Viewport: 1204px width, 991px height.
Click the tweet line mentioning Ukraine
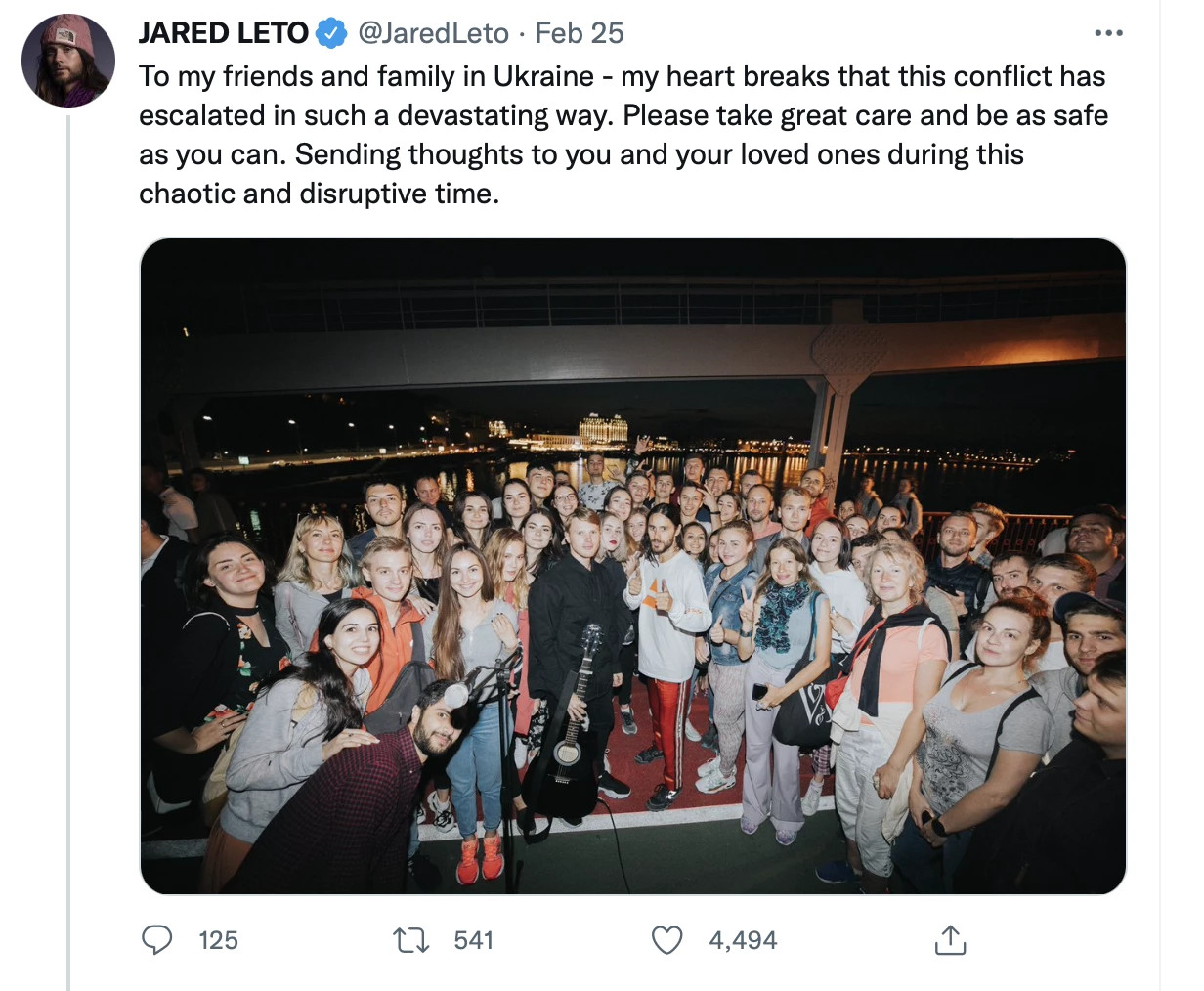point(622,76)
